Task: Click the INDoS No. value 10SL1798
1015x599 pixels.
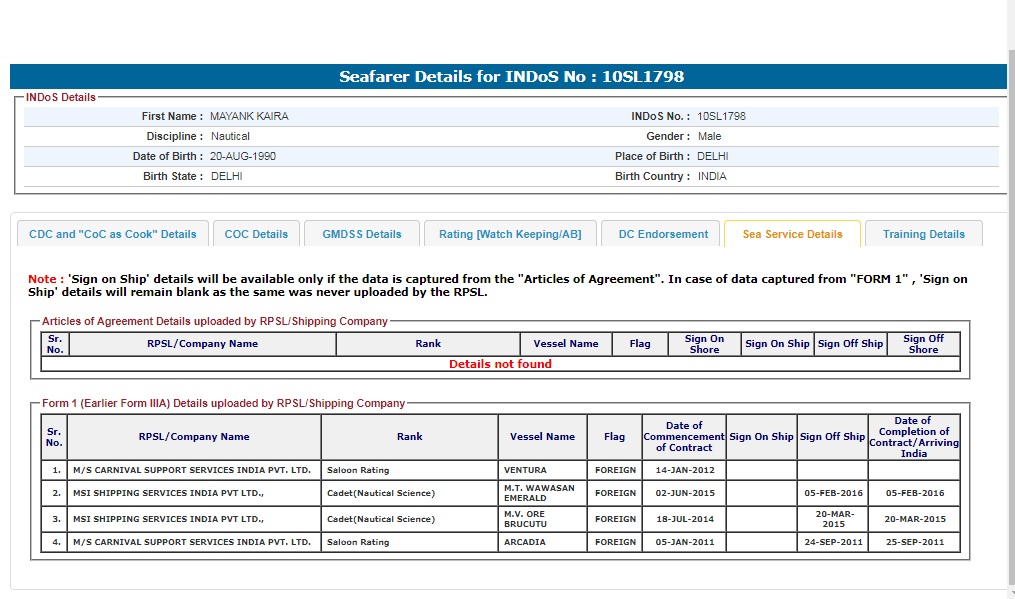Action: pyautogui.click(x=721, y=116)
